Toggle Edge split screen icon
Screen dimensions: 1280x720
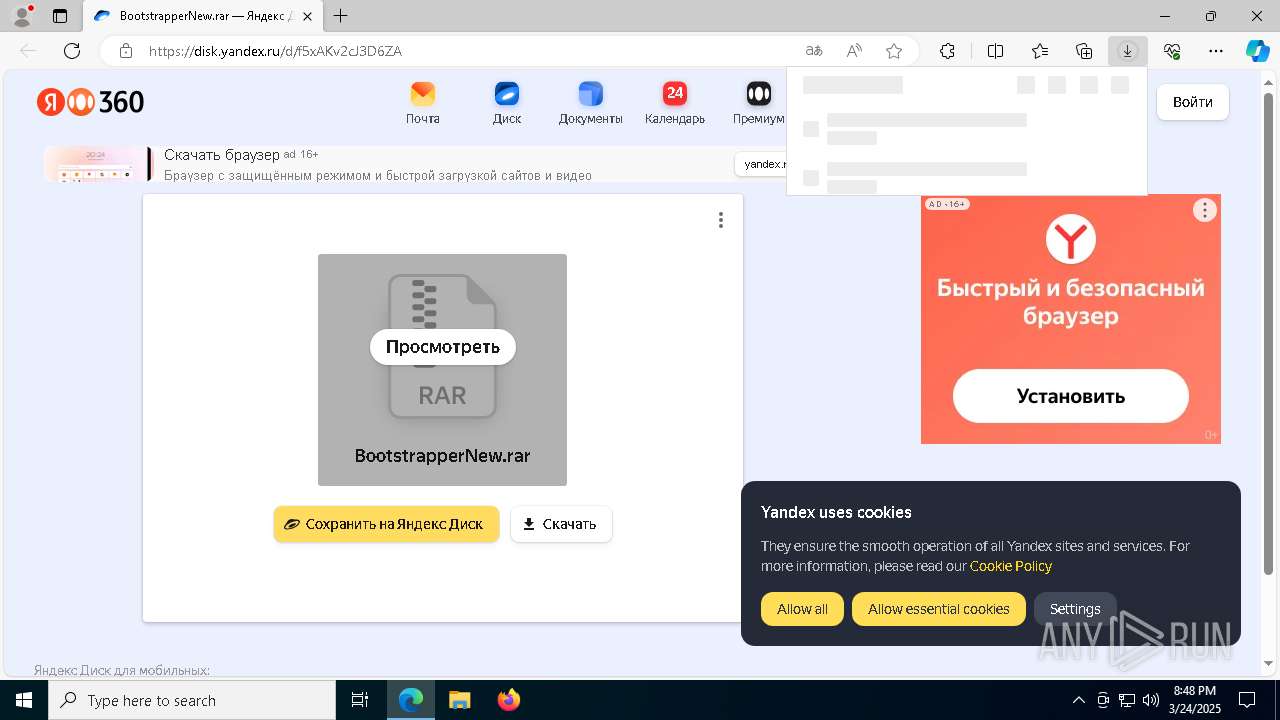point(995,51)
